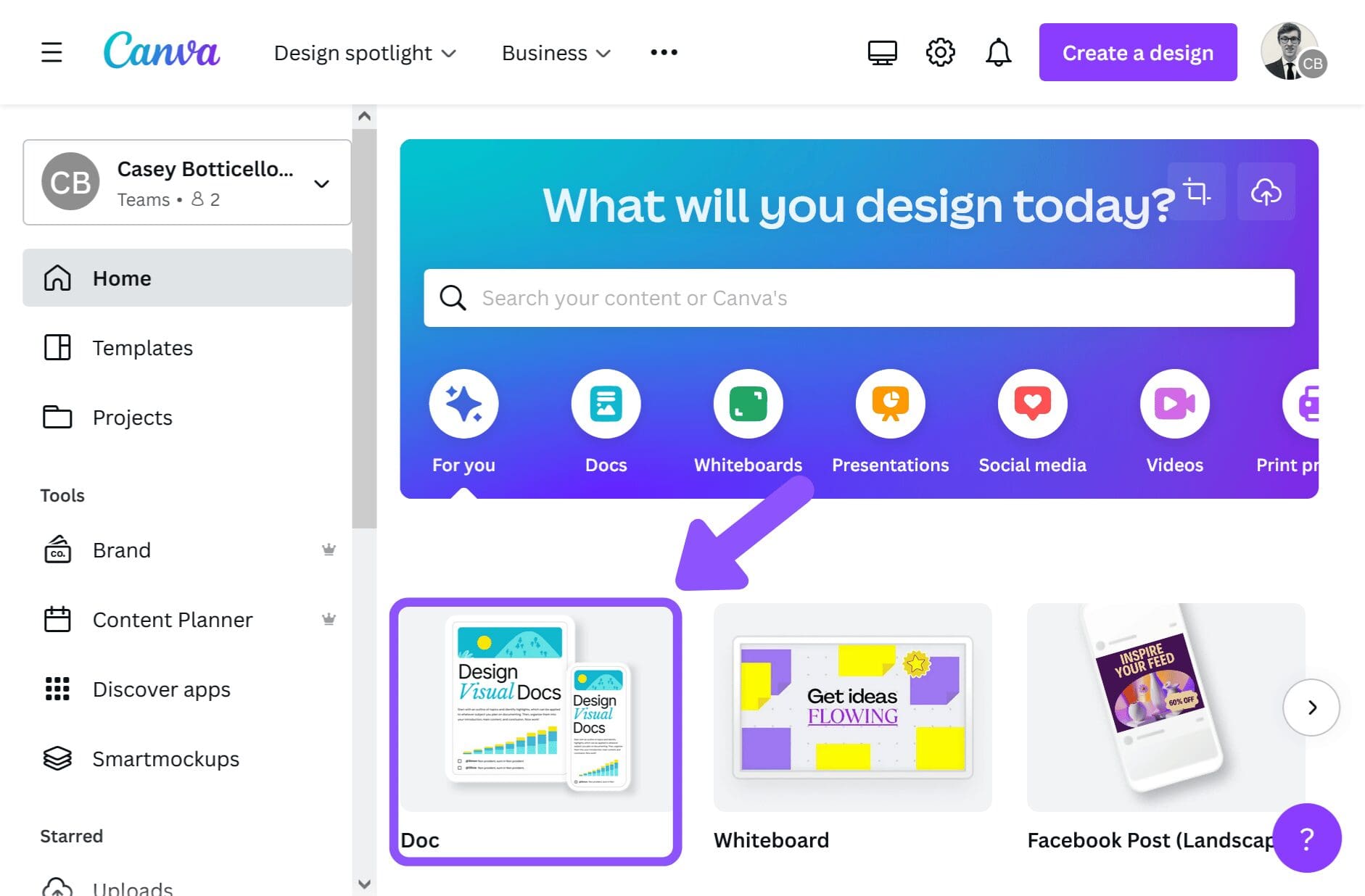Open the Facebook Post phone thumbnail

[1166, 708]
